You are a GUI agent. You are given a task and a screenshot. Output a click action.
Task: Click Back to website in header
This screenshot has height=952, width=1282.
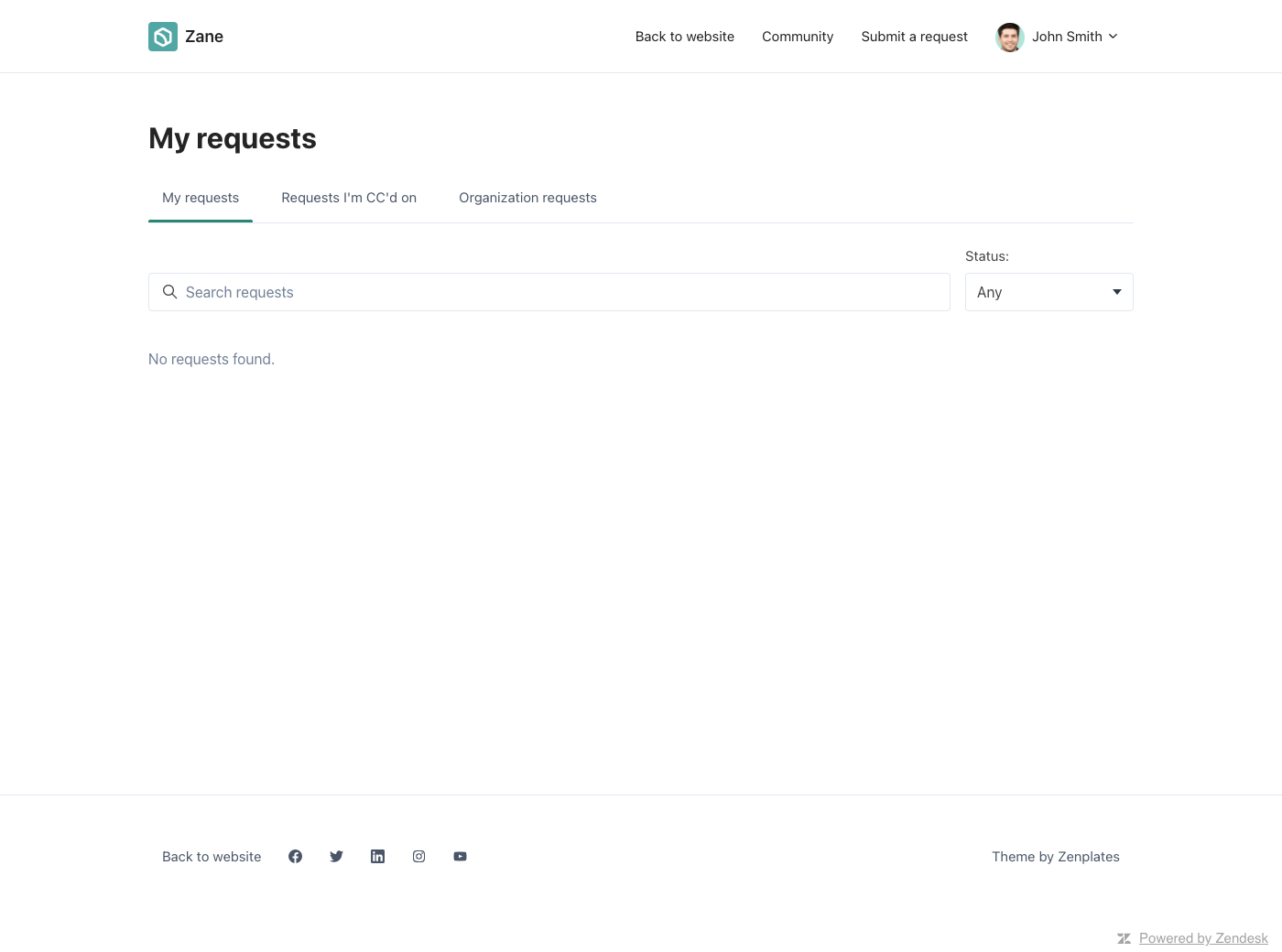tap(685, 37)
